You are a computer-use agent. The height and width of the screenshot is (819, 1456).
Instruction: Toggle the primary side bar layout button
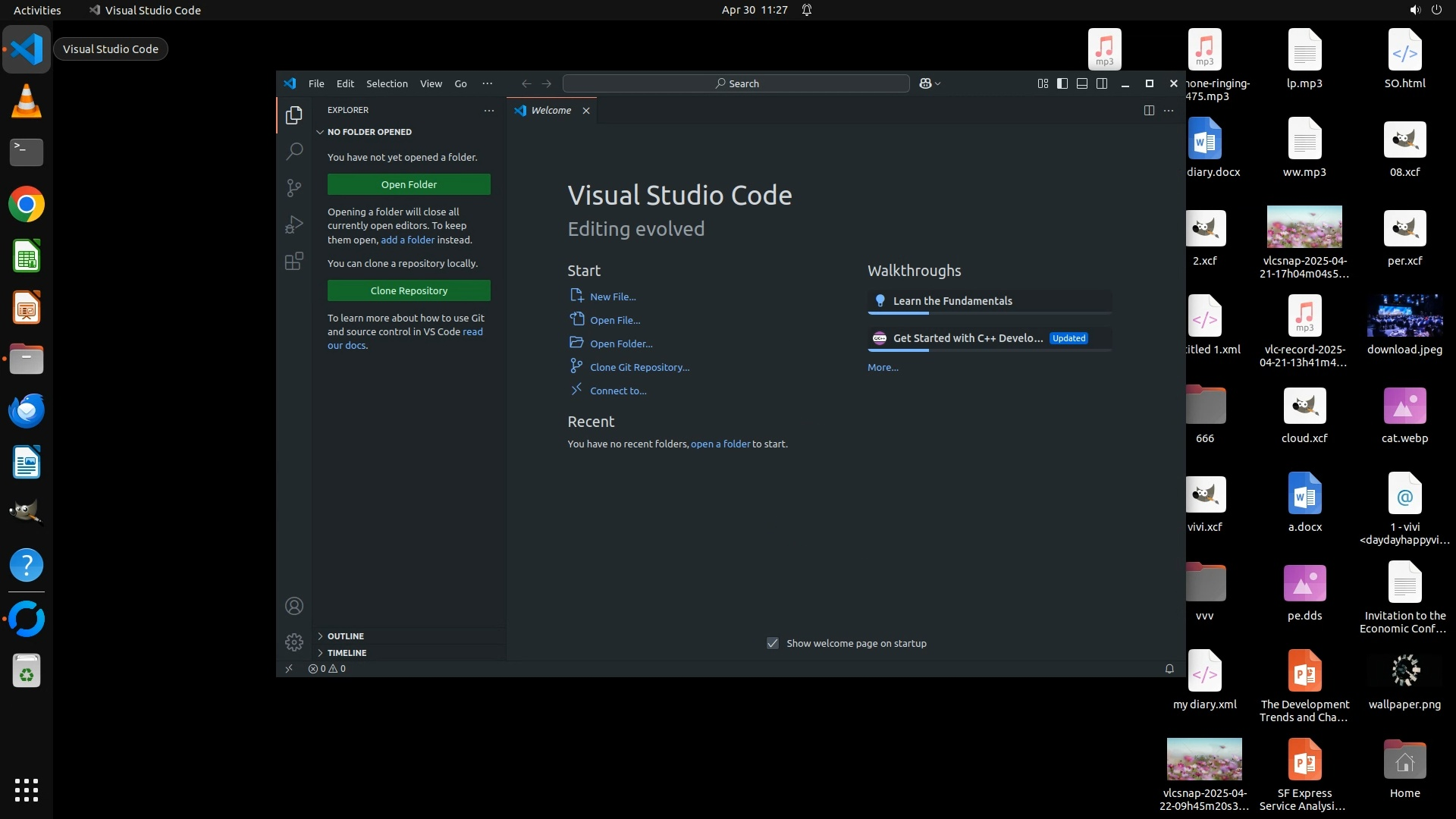pos(1062,83)
